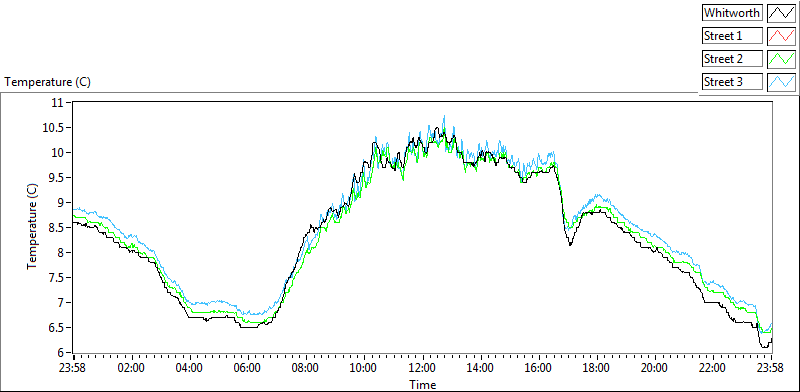Click the 20:00 time axis marker
The image size is (800, 392).
[655, 367]
